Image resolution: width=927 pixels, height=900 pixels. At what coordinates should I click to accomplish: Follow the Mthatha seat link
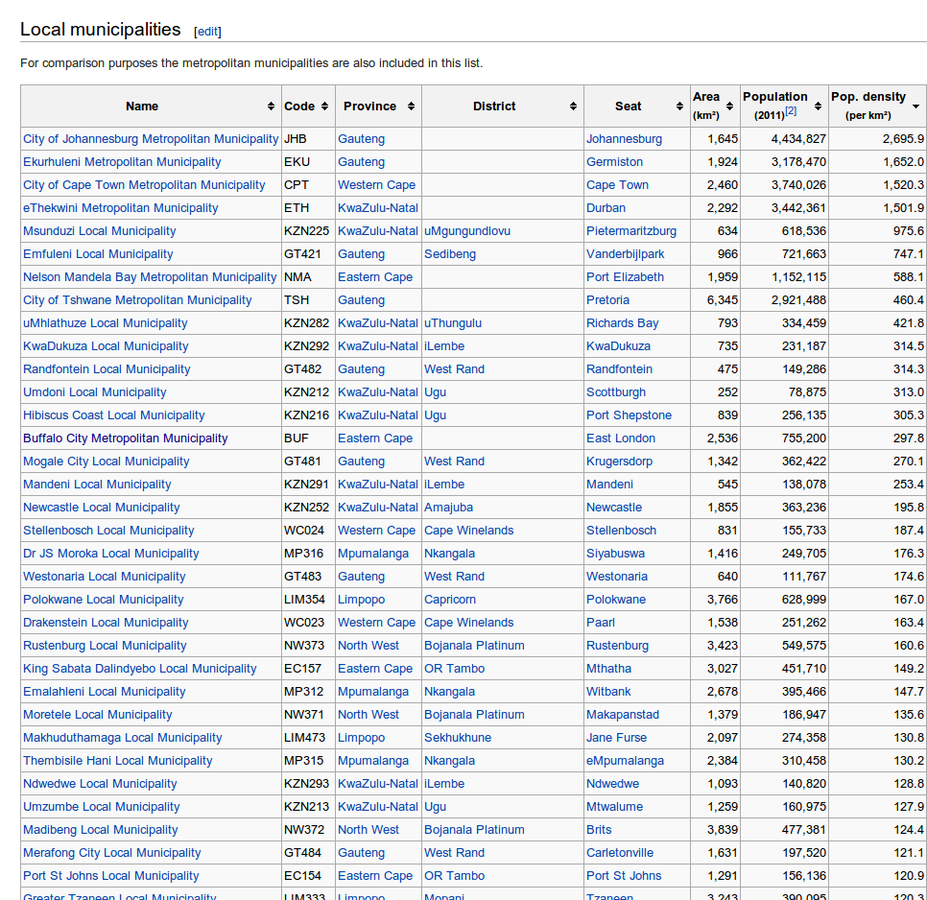609,669
